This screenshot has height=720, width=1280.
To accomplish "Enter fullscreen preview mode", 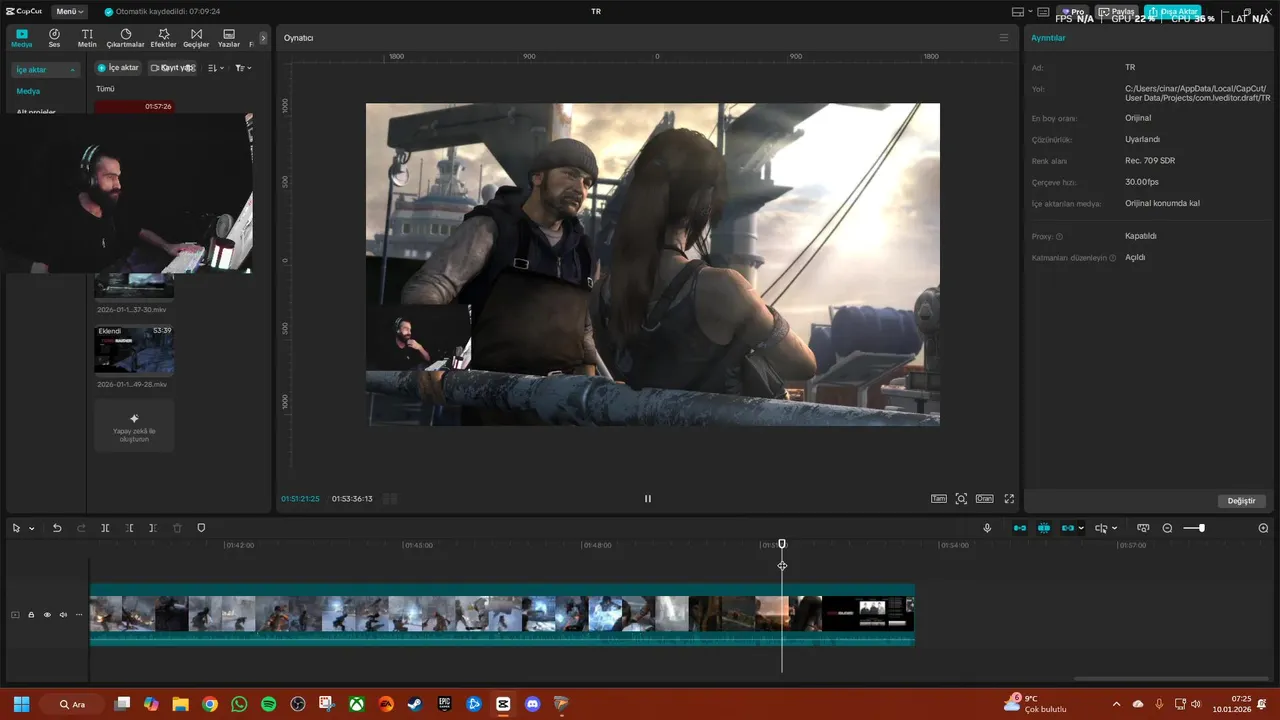I will pyautogui.click(x=1009, y=498).
